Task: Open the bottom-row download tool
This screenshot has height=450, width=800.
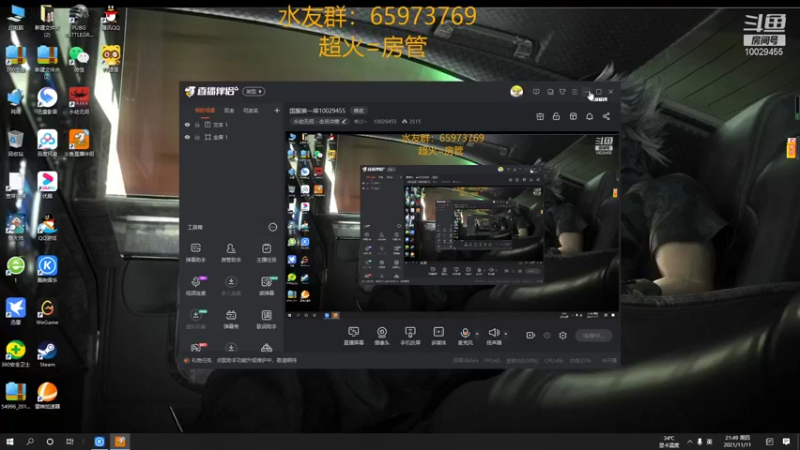Action: point(231,348)
